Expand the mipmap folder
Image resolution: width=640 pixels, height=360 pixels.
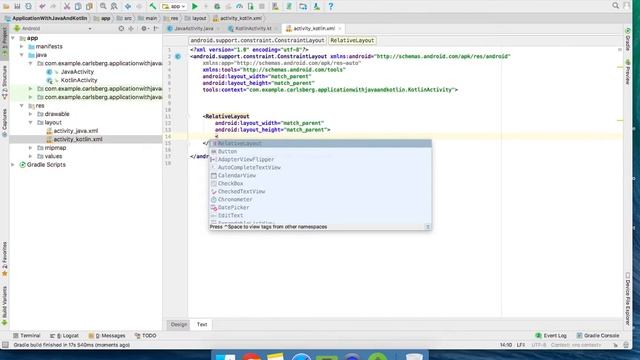(x=30, y=148)
